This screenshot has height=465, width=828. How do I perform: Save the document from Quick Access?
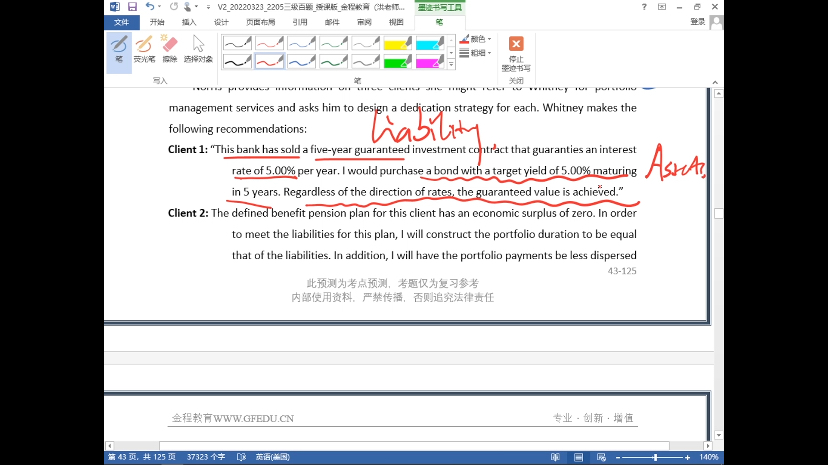(132, 7)
